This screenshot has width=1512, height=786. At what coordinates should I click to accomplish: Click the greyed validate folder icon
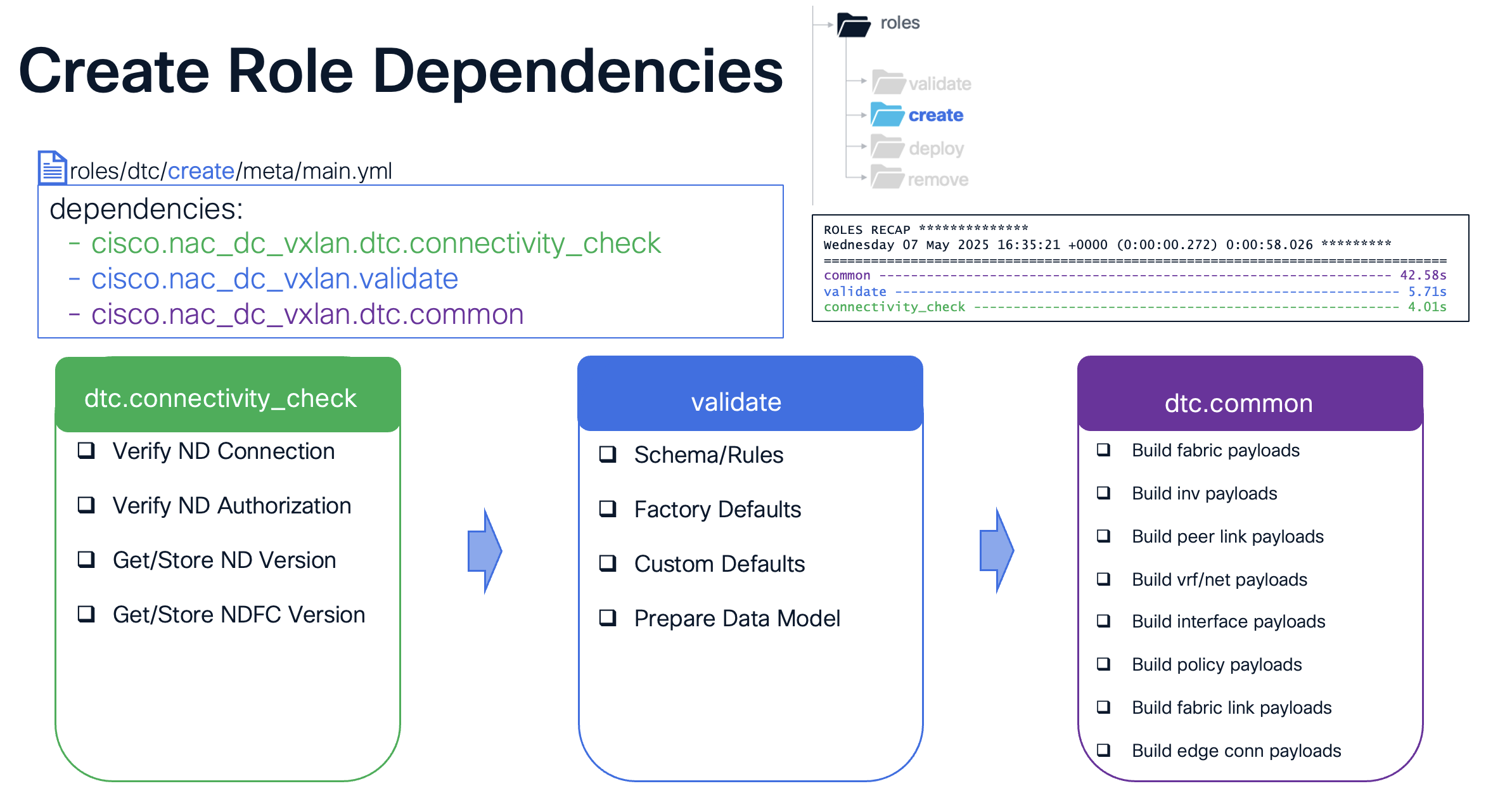point(888,82)
